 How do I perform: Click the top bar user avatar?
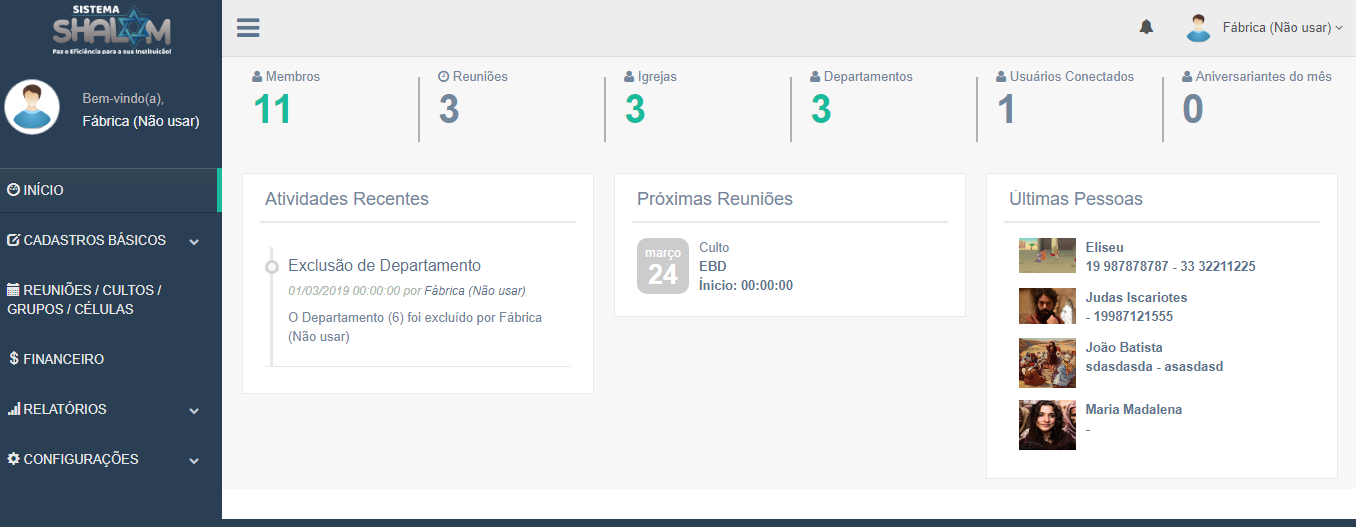1198,28
